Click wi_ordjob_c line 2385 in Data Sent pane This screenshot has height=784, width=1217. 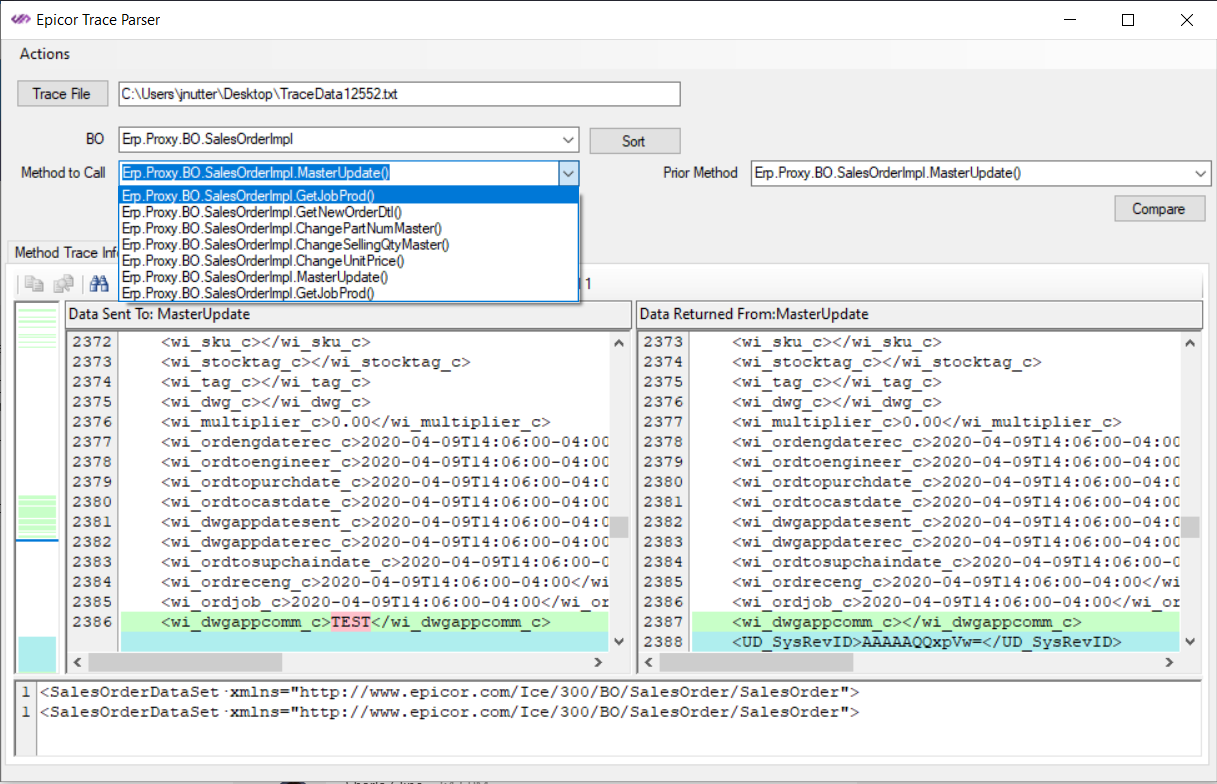[385, 602]
